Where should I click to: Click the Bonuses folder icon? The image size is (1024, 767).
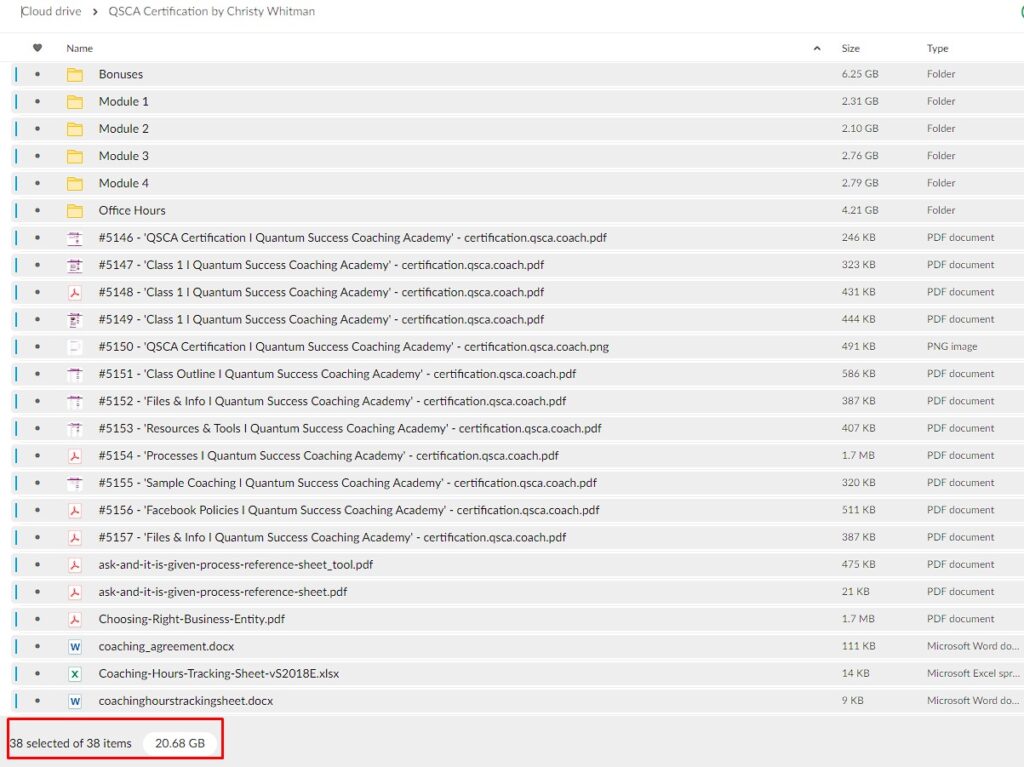pos(75,75)
